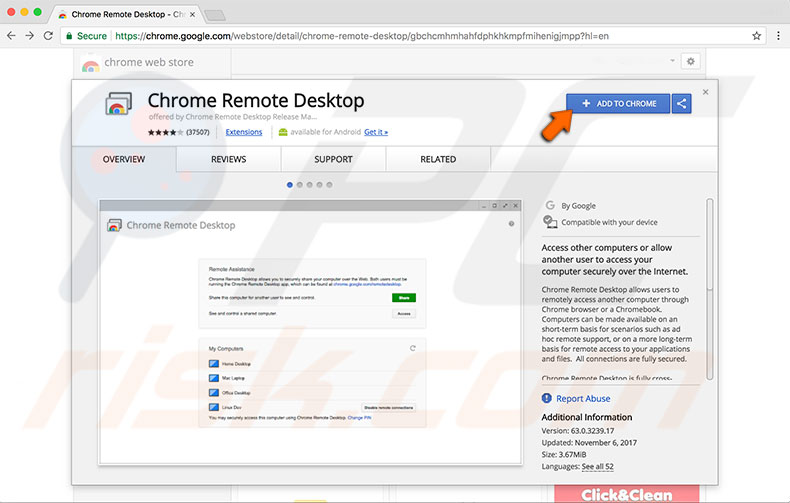Click the Additional Information heading

(586, 417)
